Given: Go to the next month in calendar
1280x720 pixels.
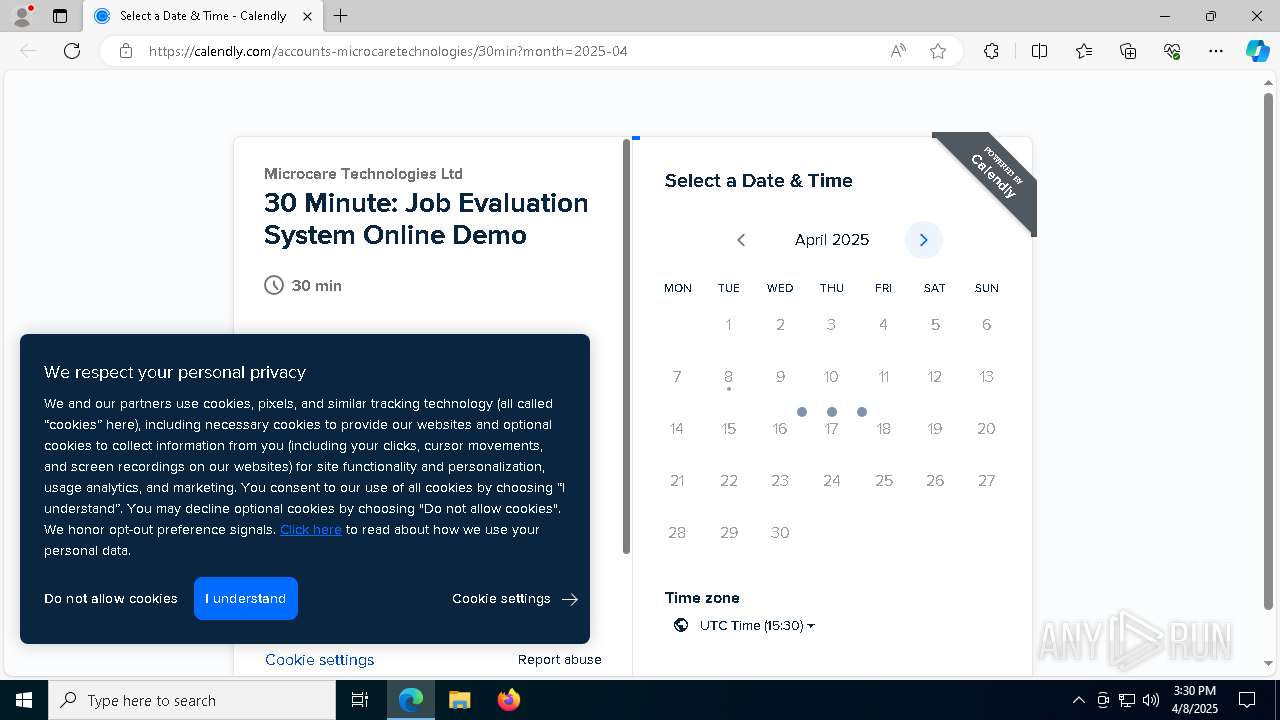Looking at the screenshot, I should (924, 240).
